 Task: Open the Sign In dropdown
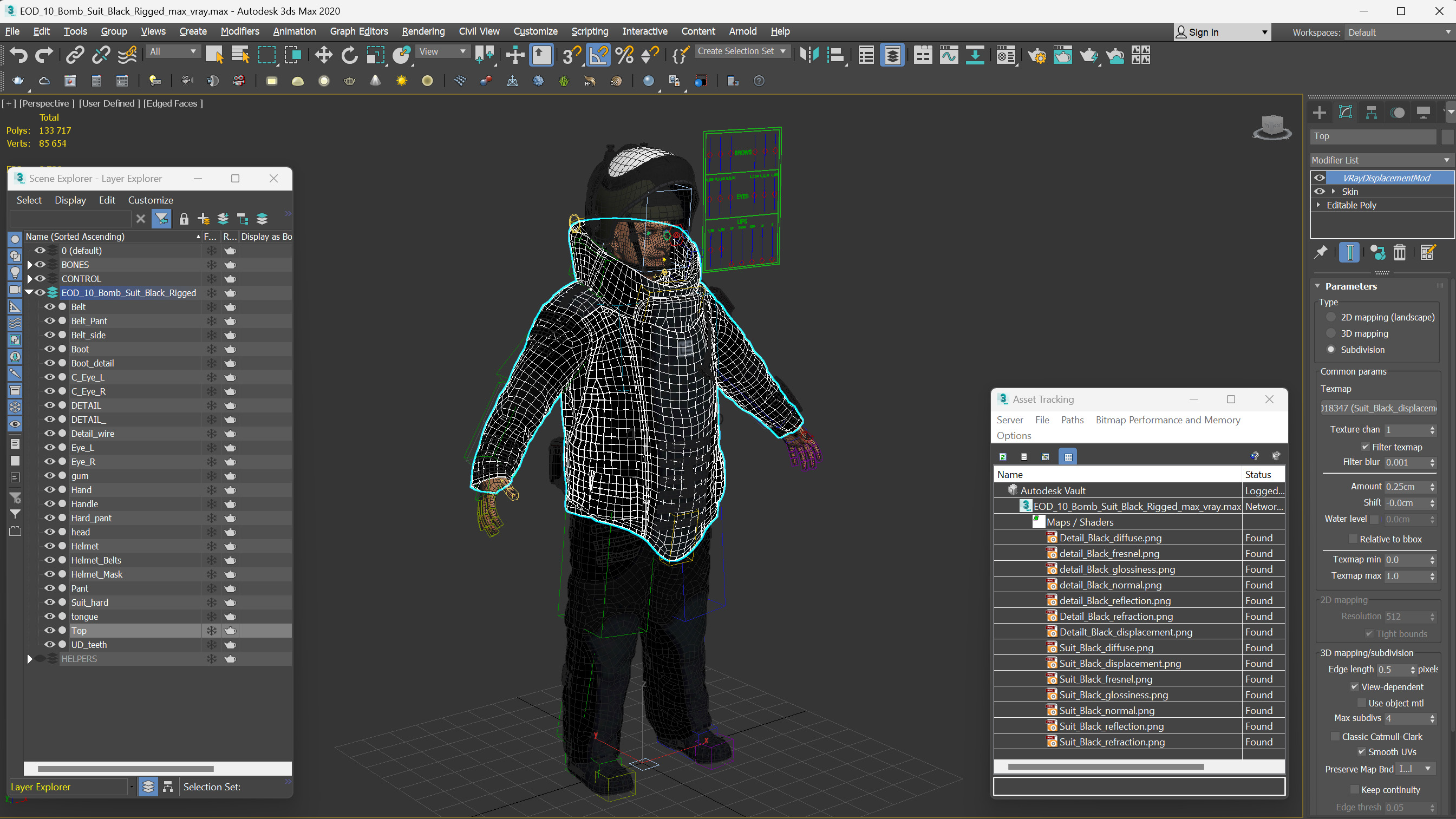click(1222, 32)
